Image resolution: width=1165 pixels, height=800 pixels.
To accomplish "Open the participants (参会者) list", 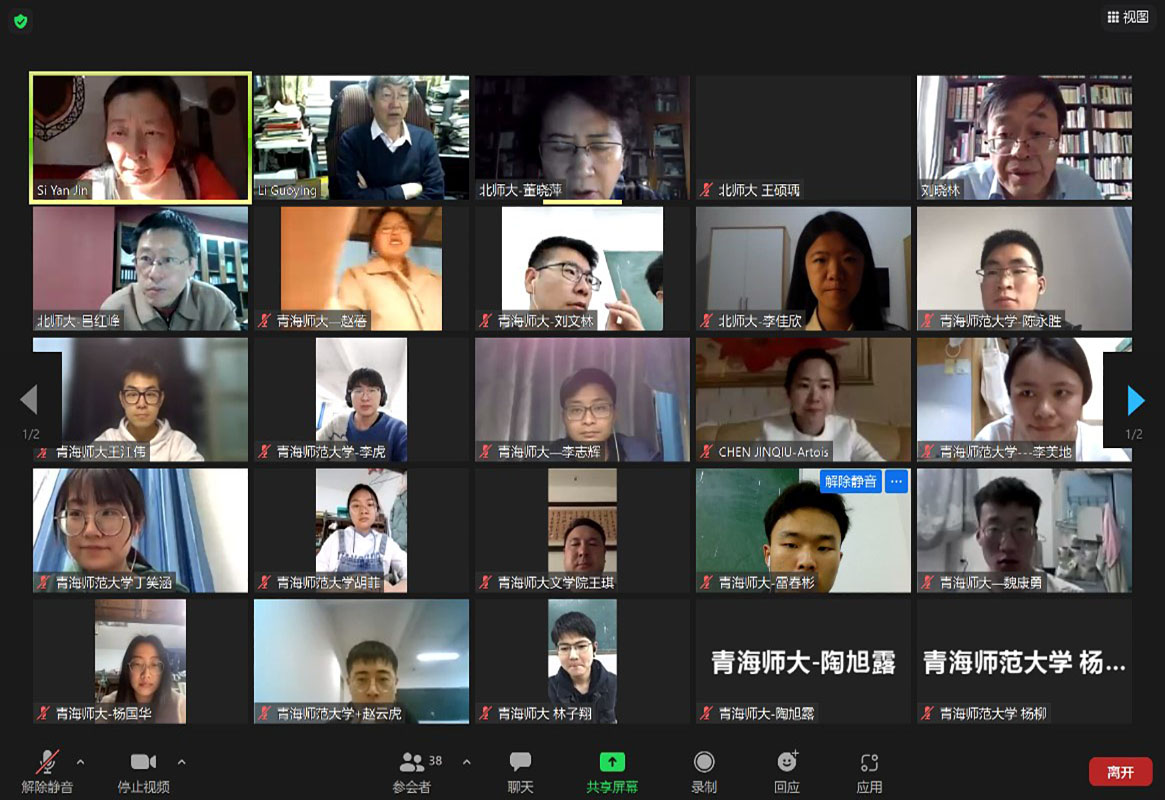I will [x=412, y=771].
